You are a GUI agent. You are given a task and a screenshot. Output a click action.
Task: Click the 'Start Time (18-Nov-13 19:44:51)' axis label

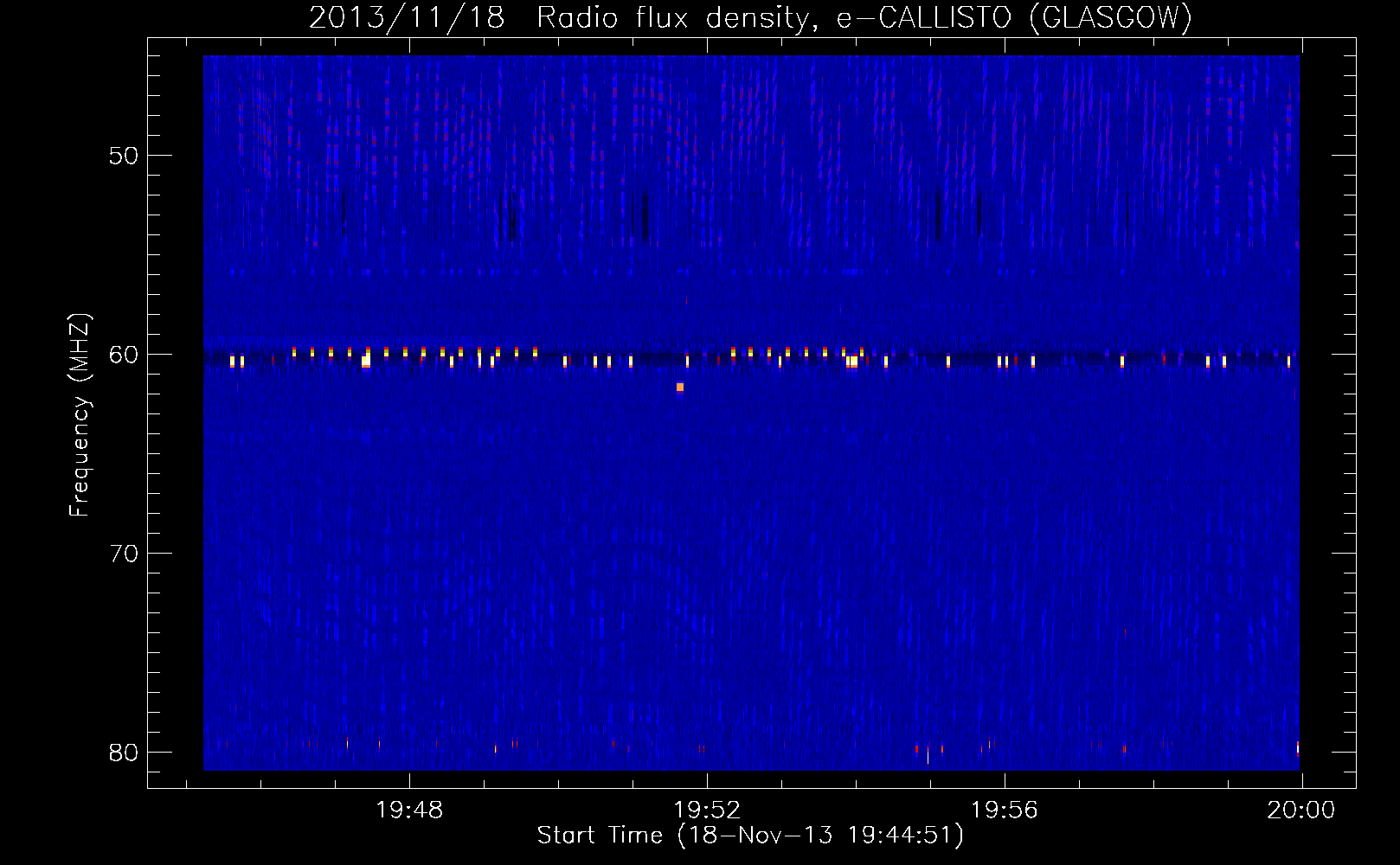pyautogui.click(x=750, y=836)
